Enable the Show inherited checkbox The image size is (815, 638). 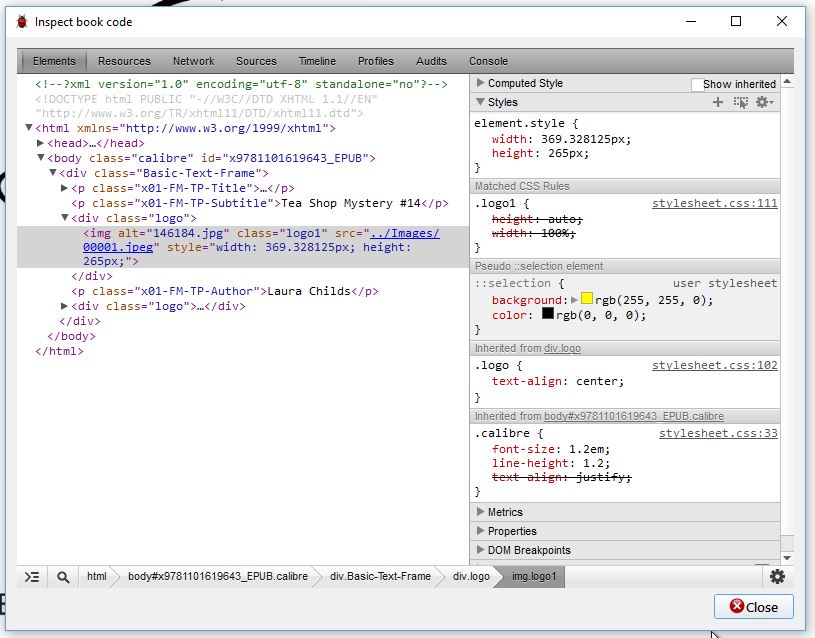[x=697, y=85]
